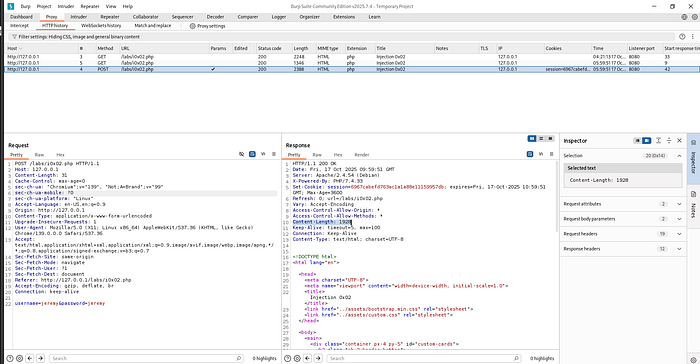Click the Response panel search field
The width and height of the screenshot is (700, 364).
tap(424, 358)
